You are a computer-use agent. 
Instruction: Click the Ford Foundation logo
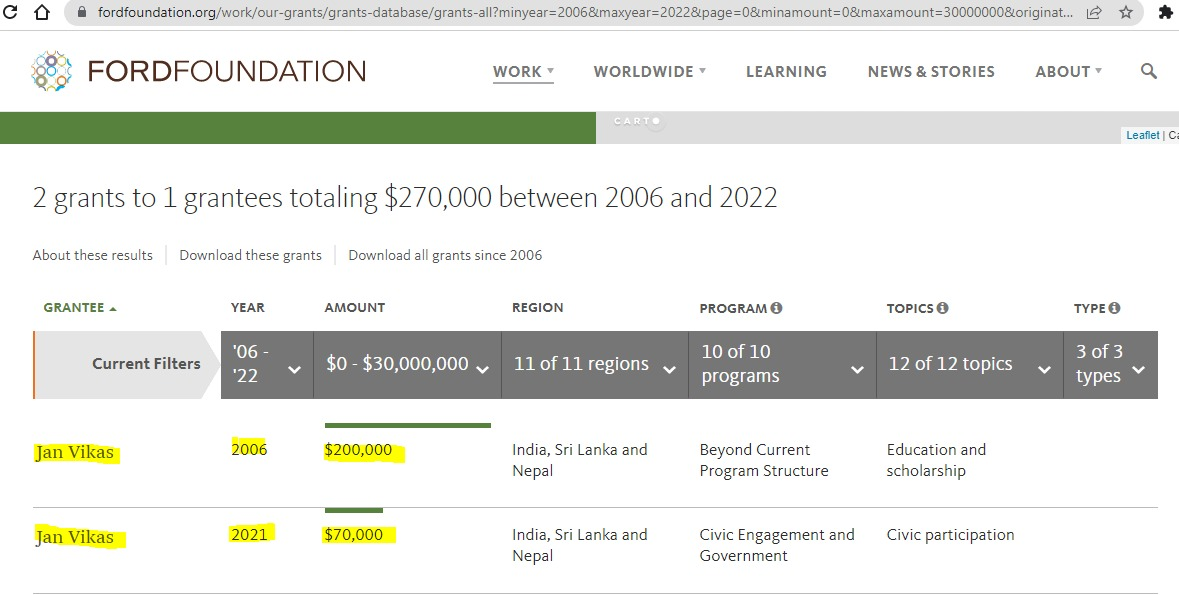click(198, 71)
